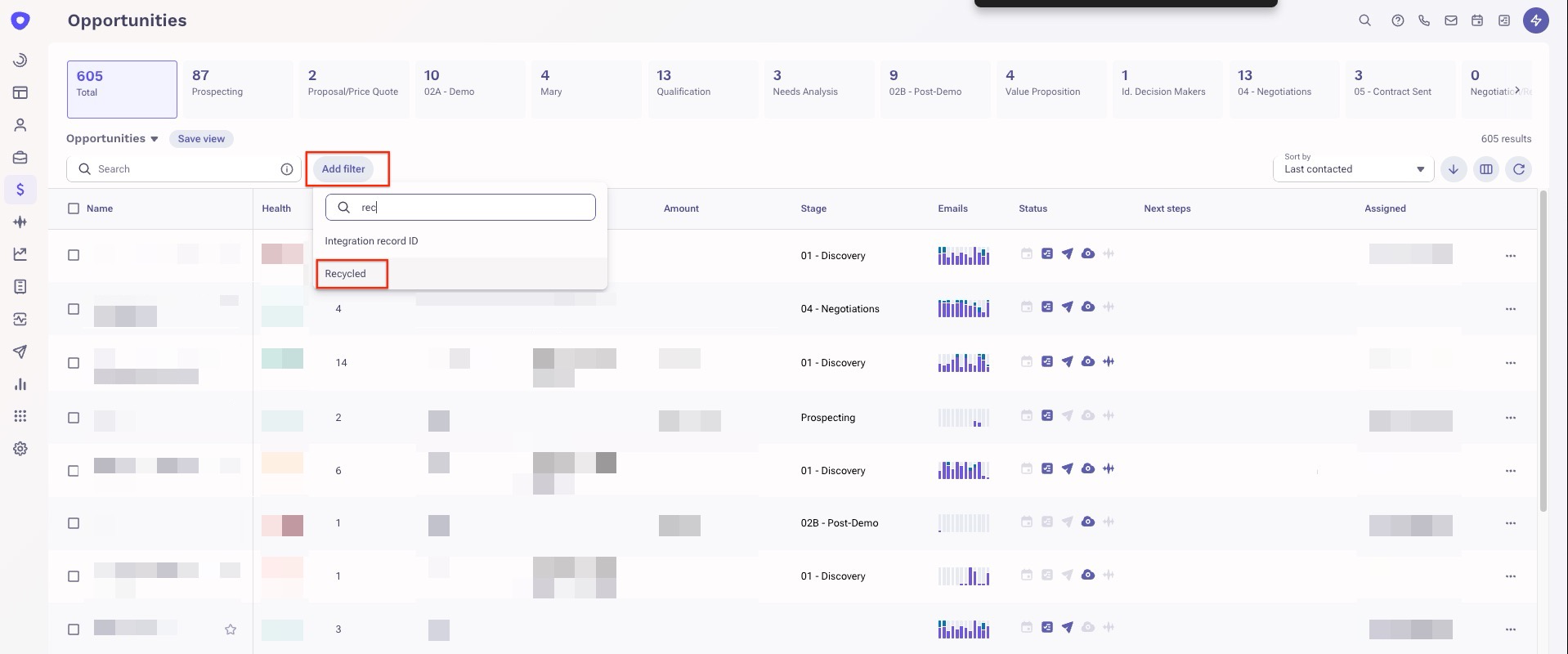Click cloud icon in 04 - Negotiations row
This screenshot has width=1568, height=654.
pos(1088,307)
